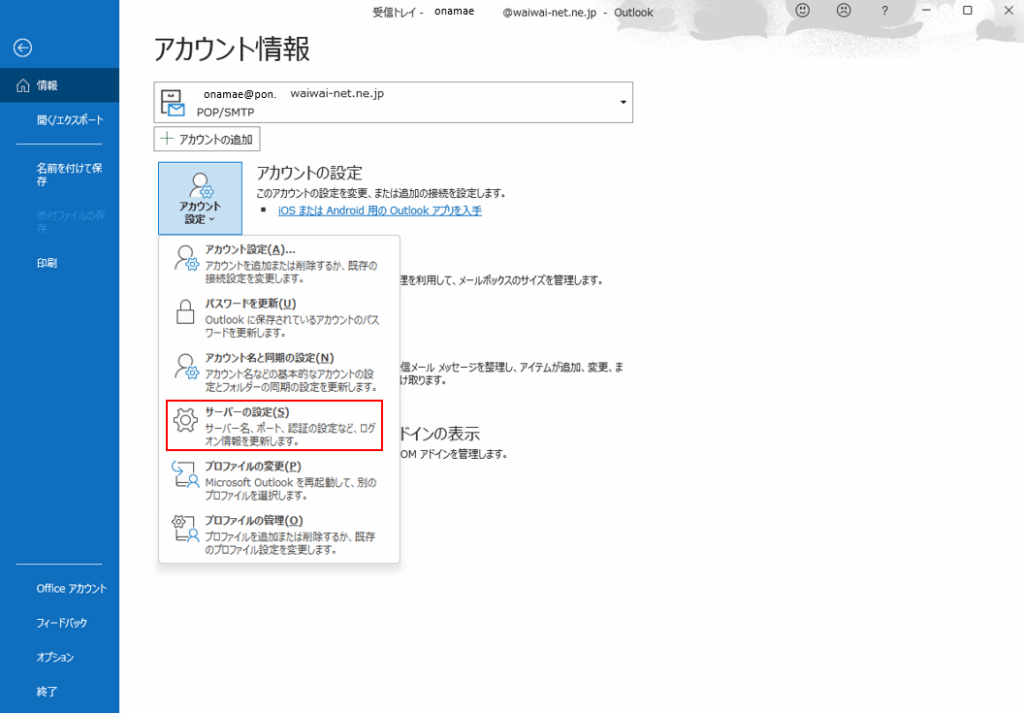Screen dimensions: 1024x713
Task: Click the POP/SMTP account mail icon
Action: tap(173, 103)
